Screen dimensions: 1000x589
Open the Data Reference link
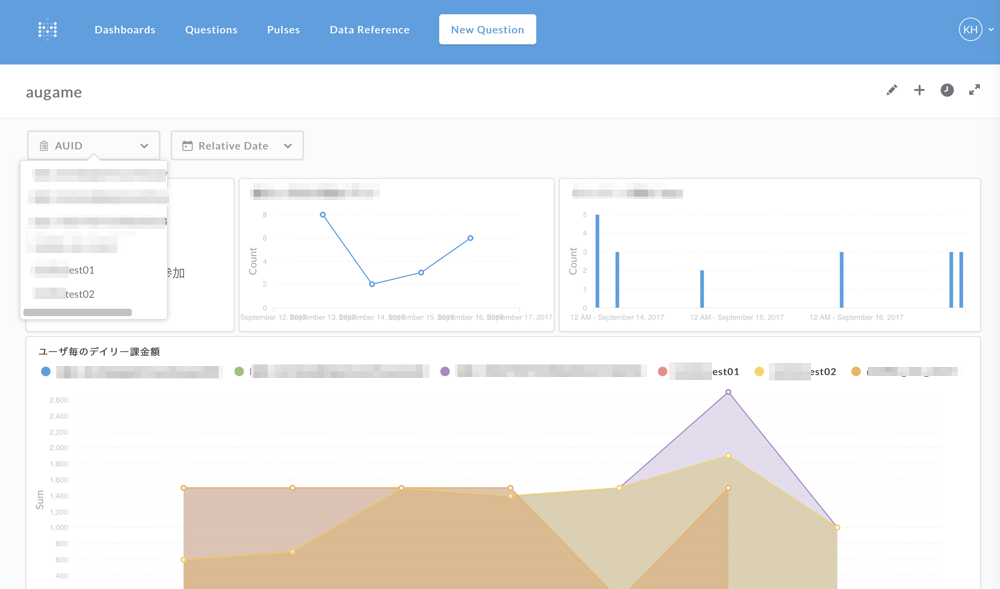pos(369,29)
